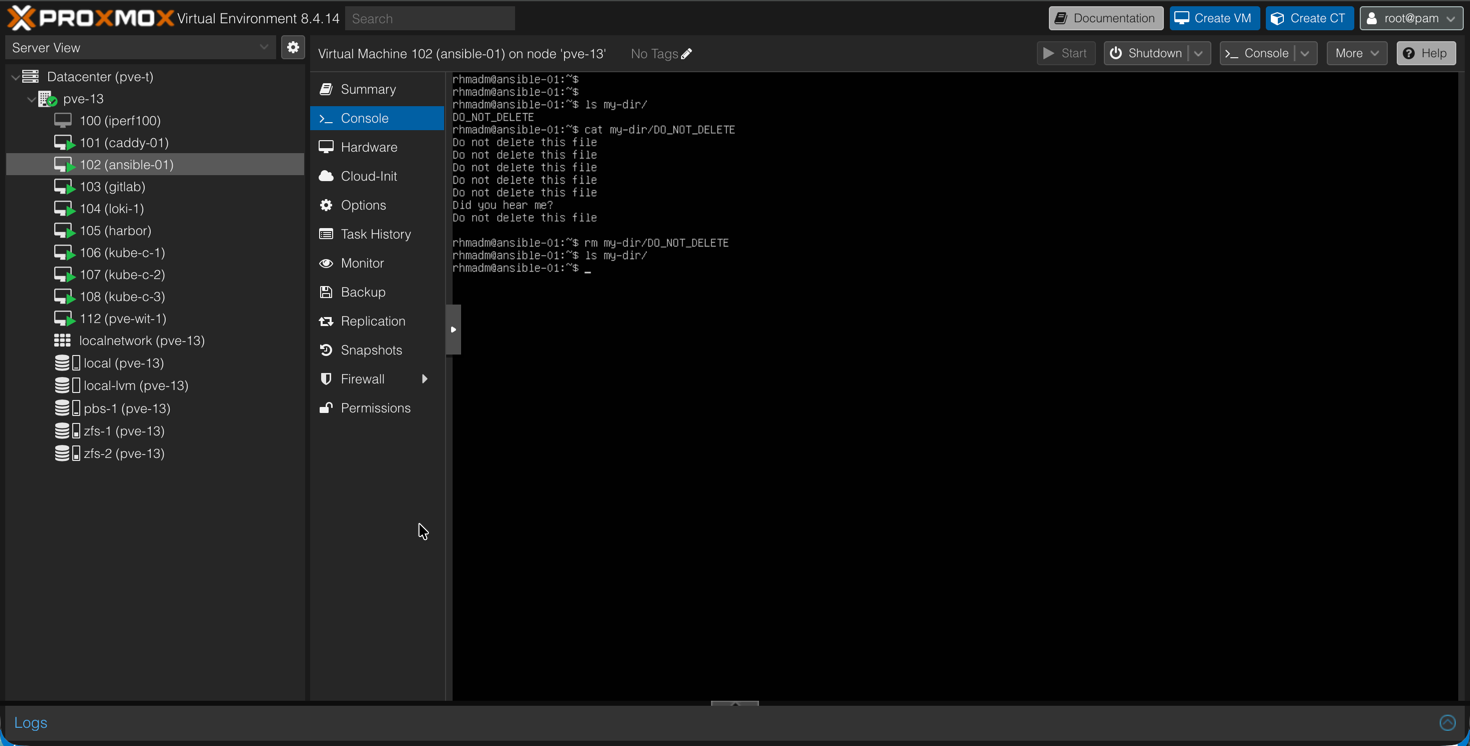Click the No Tags label
This screenshot has width=1470, height=746.
coord(654,54)
